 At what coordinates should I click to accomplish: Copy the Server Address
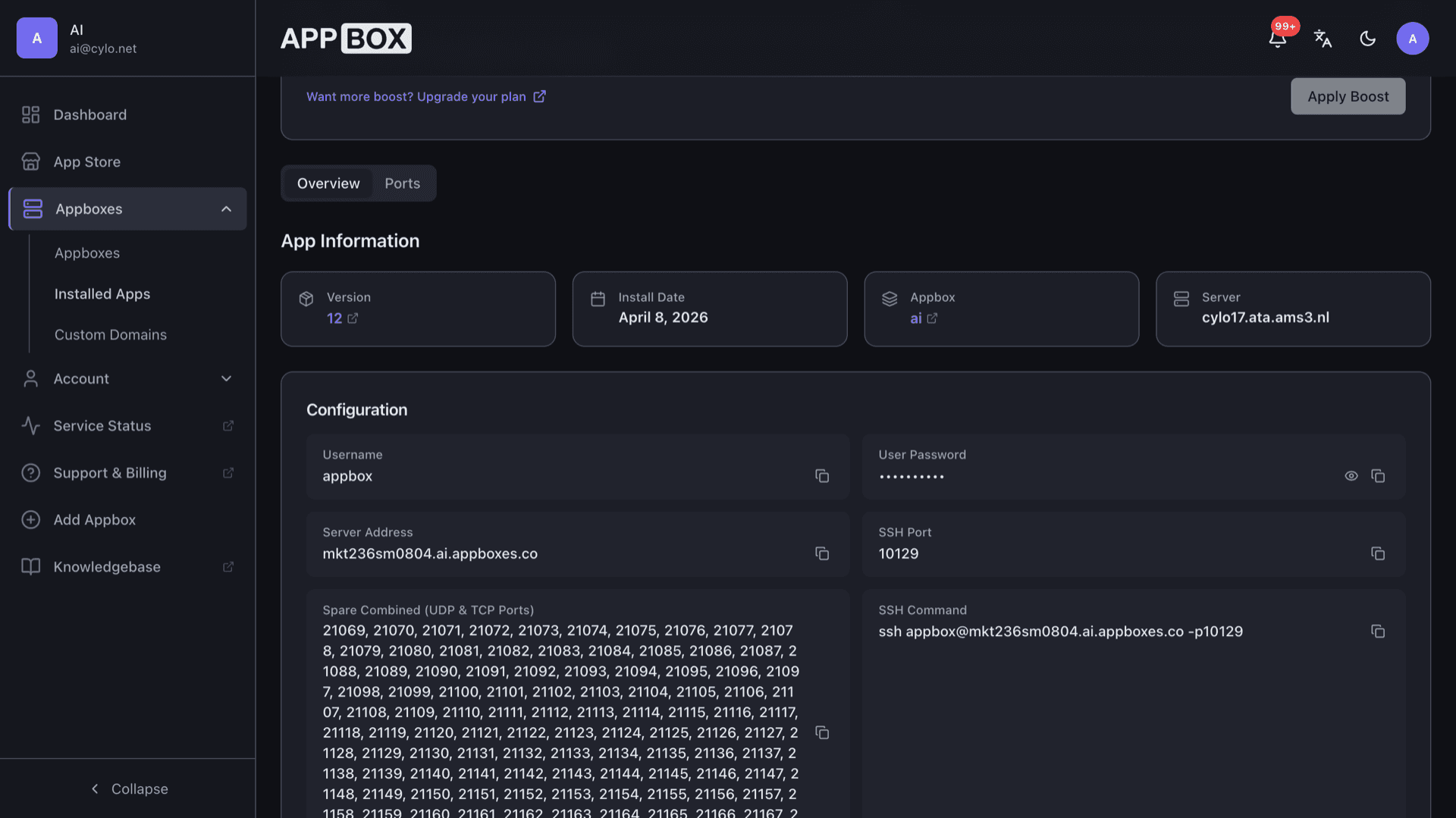(822, 553)
